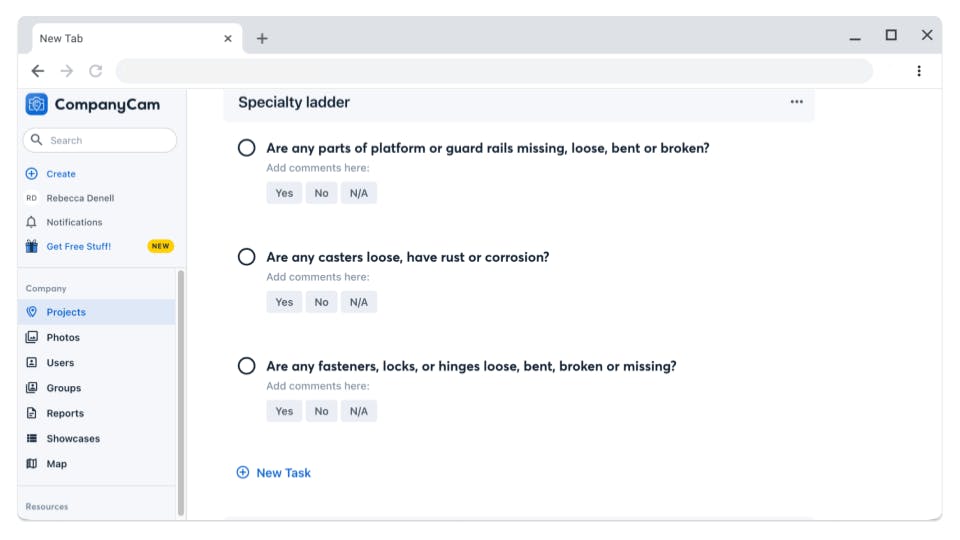
Task: Open Notifications bell icon
Action: 32,222
